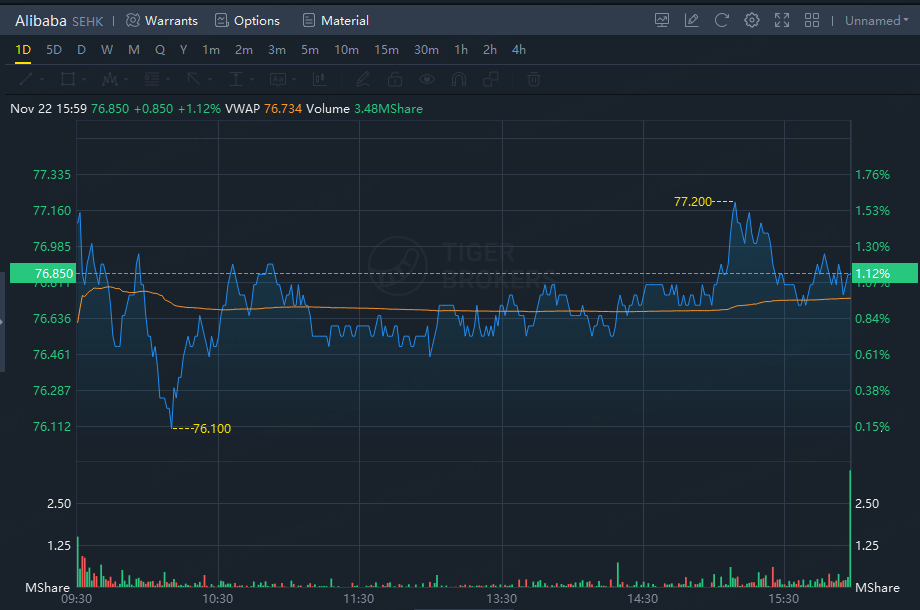
Task: Click the 76.100 low price label
Action: 212,429
